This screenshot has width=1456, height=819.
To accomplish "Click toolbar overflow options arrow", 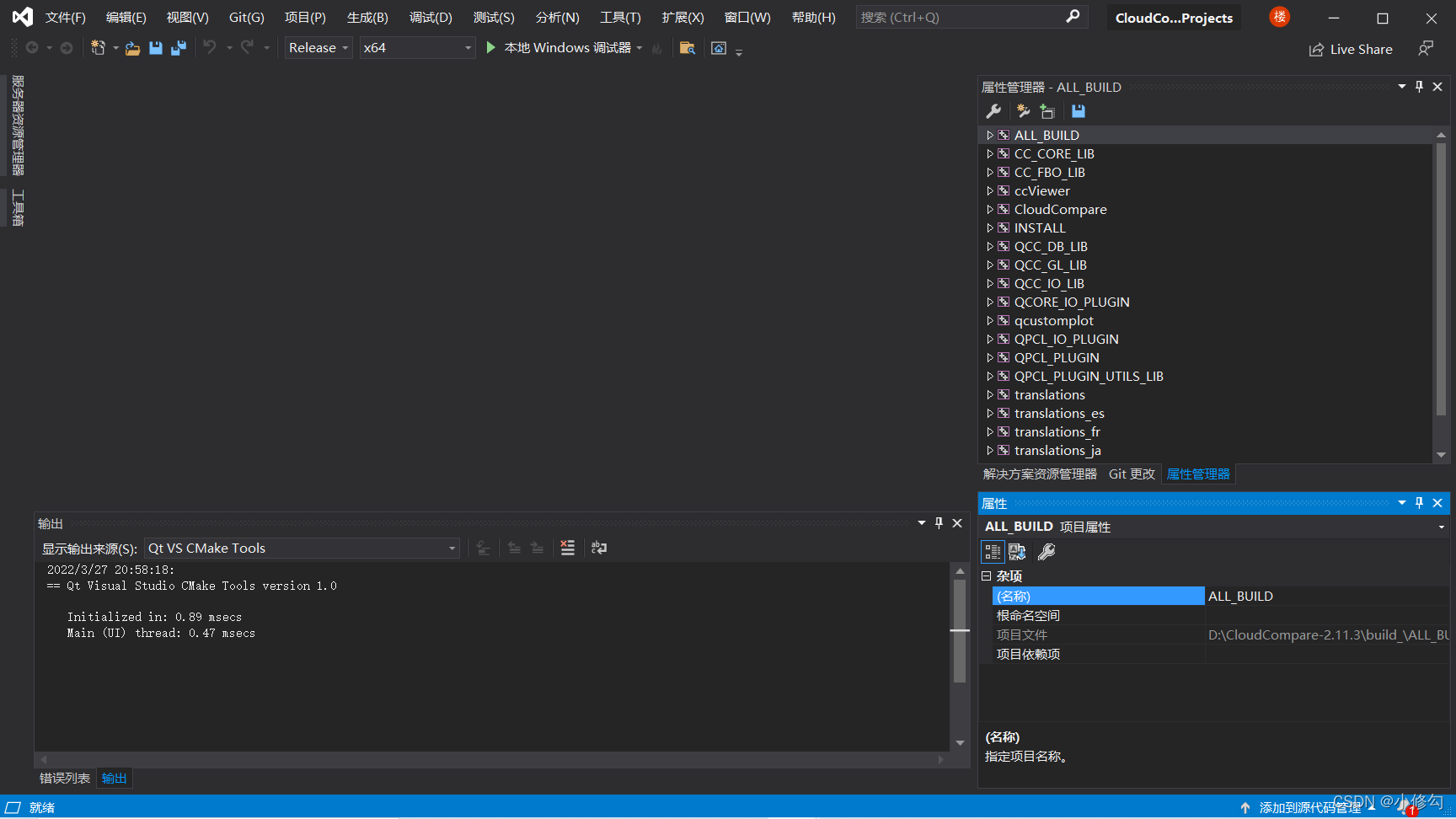I will (739, 51).
